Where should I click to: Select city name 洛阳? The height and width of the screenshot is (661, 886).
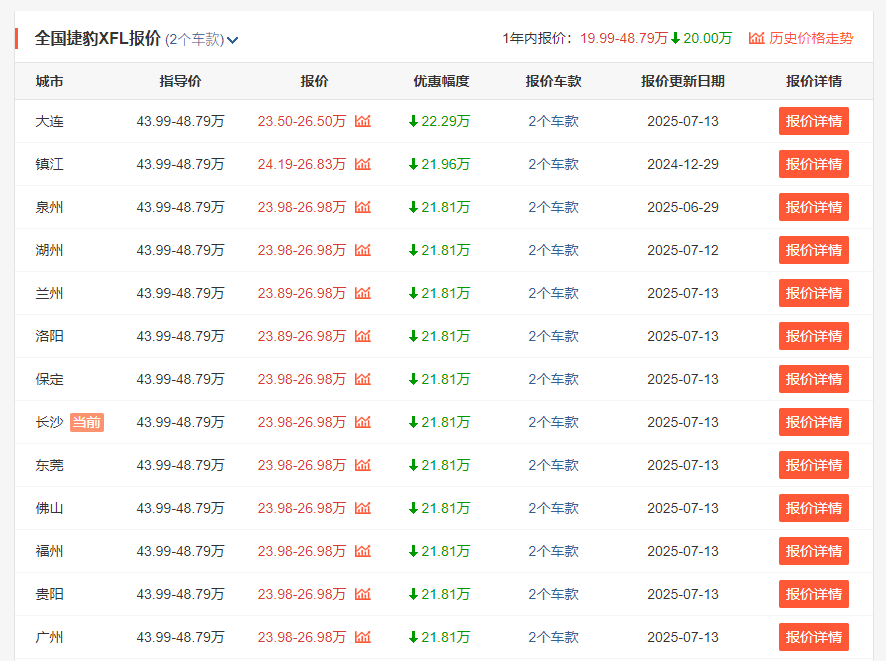click(49, 336)
